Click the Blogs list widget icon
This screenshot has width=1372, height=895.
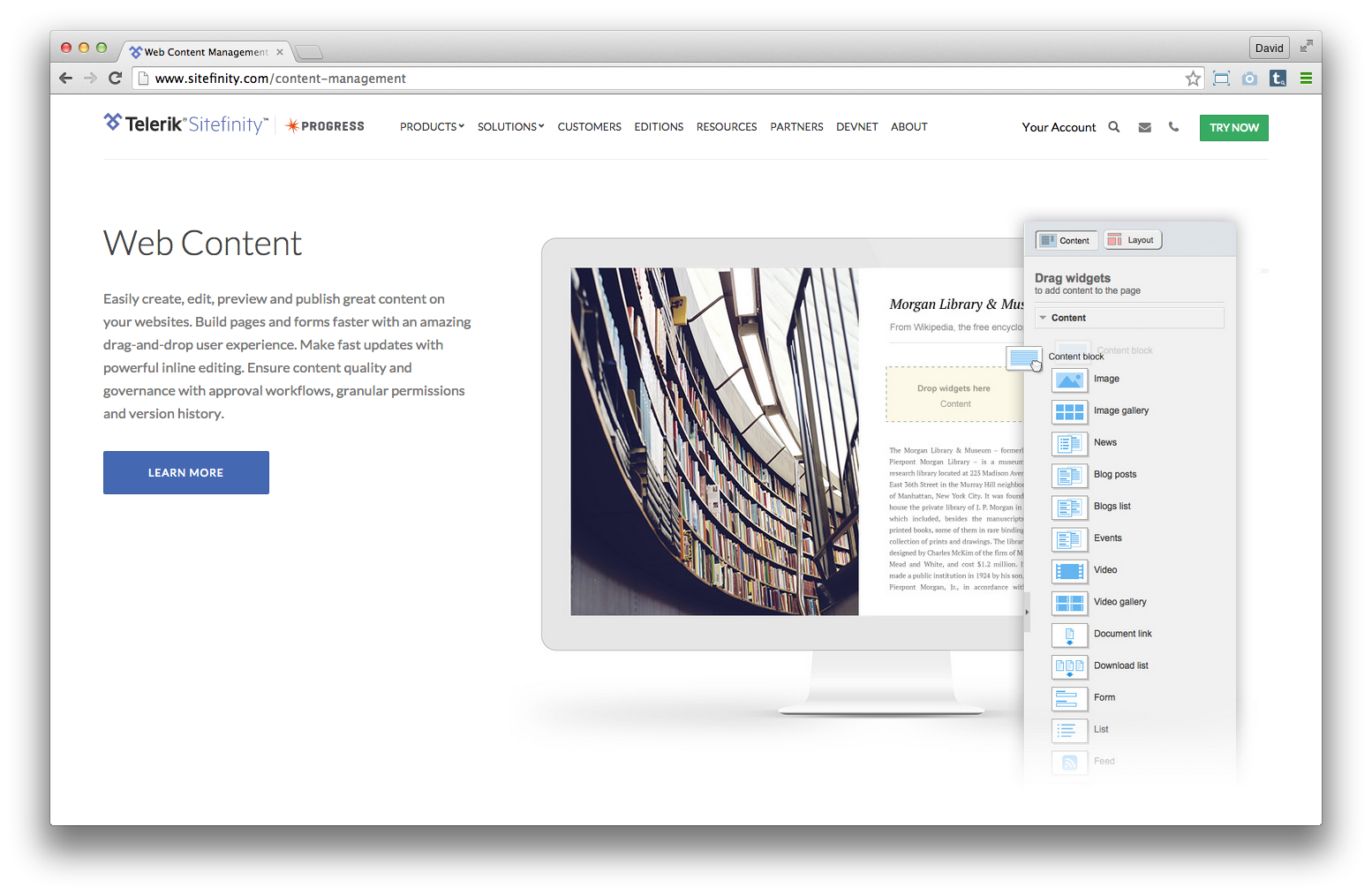[x=1069, y=507]
